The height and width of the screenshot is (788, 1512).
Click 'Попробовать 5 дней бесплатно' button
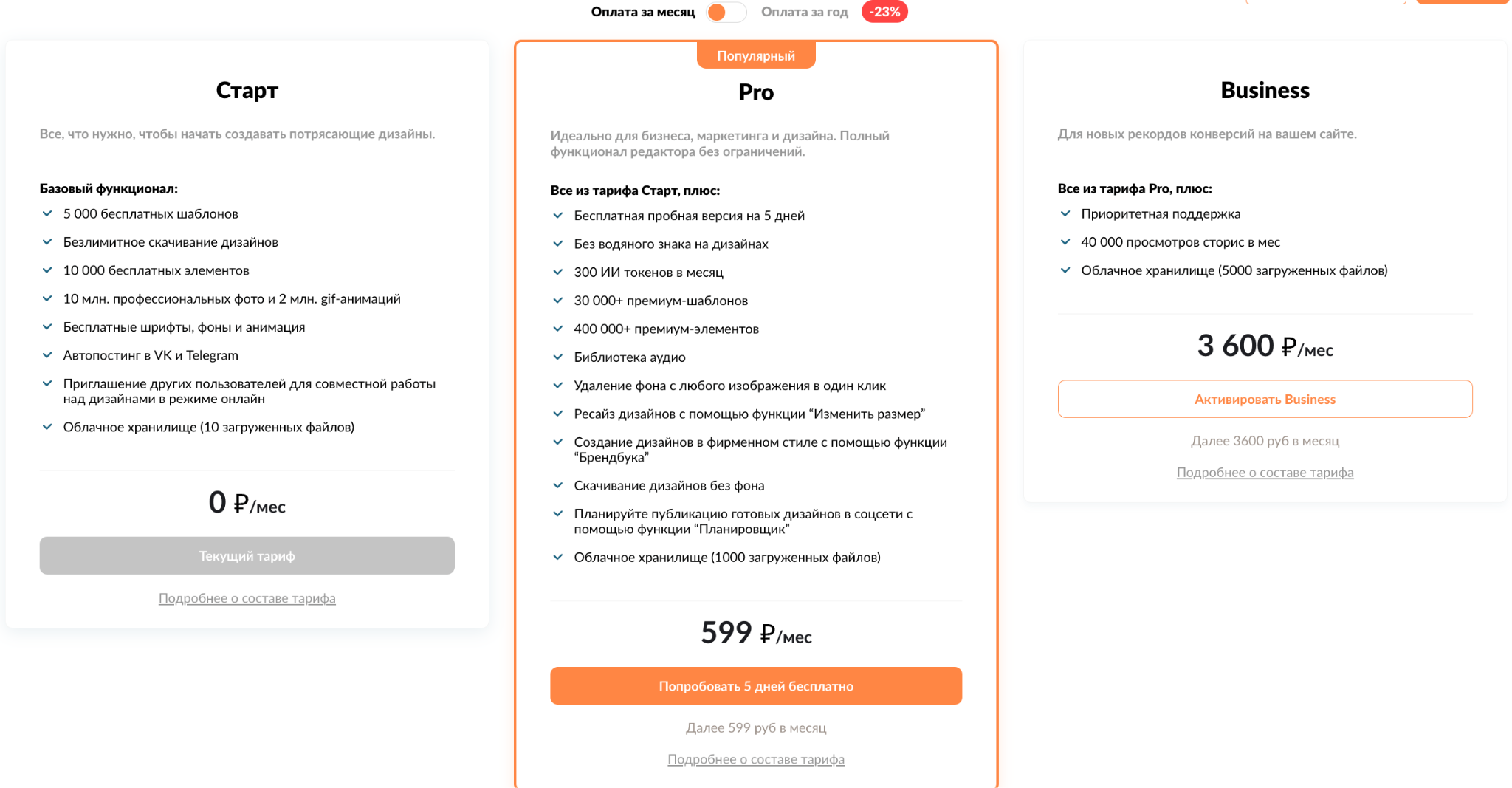tap(755, 686)
